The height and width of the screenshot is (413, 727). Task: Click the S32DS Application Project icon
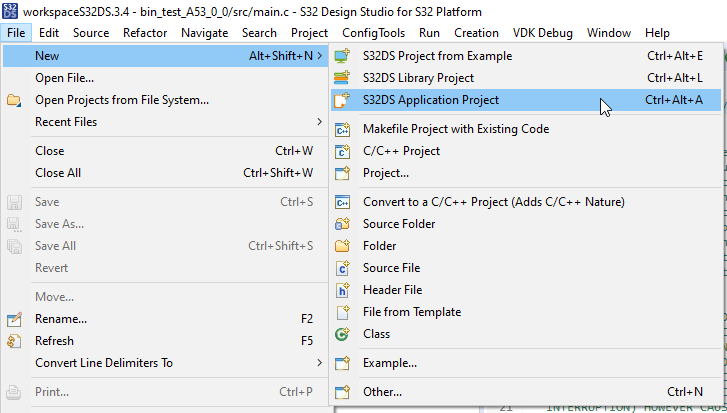(x=343, y=100)
